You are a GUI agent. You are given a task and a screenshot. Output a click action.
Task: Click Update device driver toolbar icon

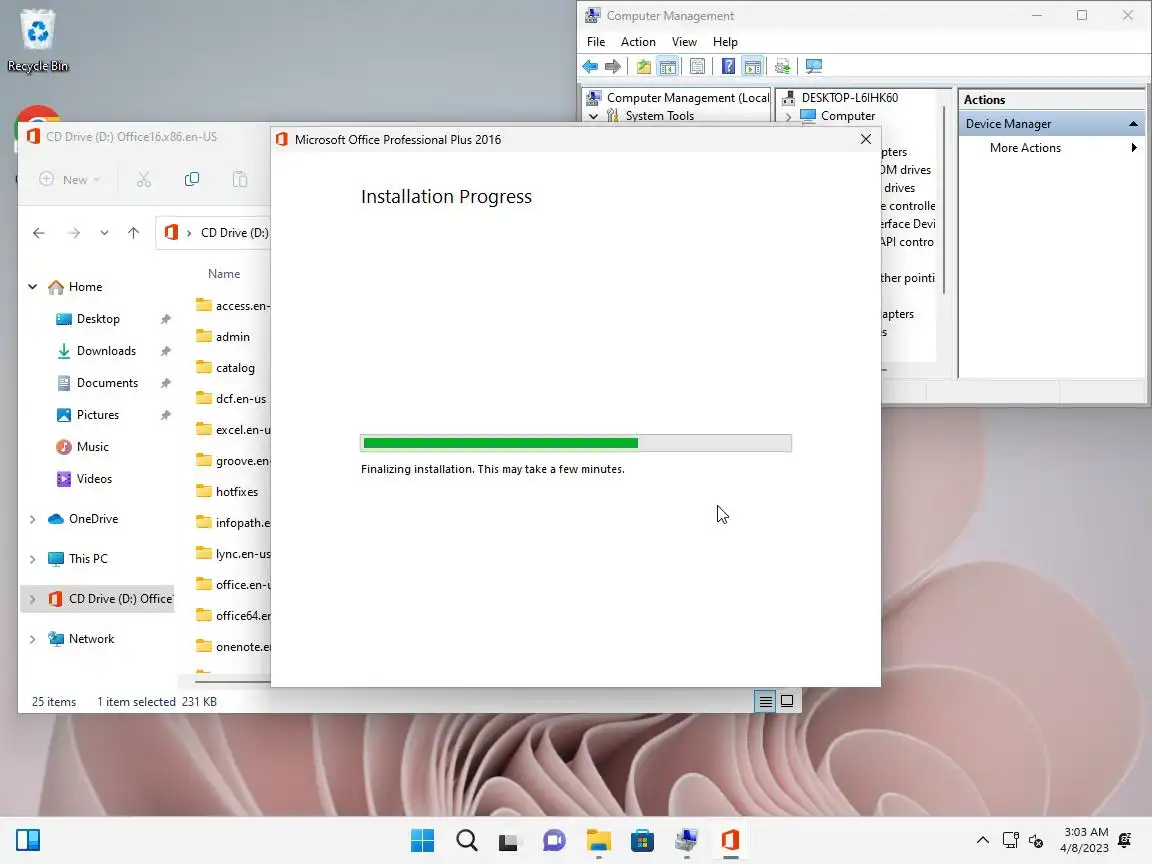[x=782, y=67]
